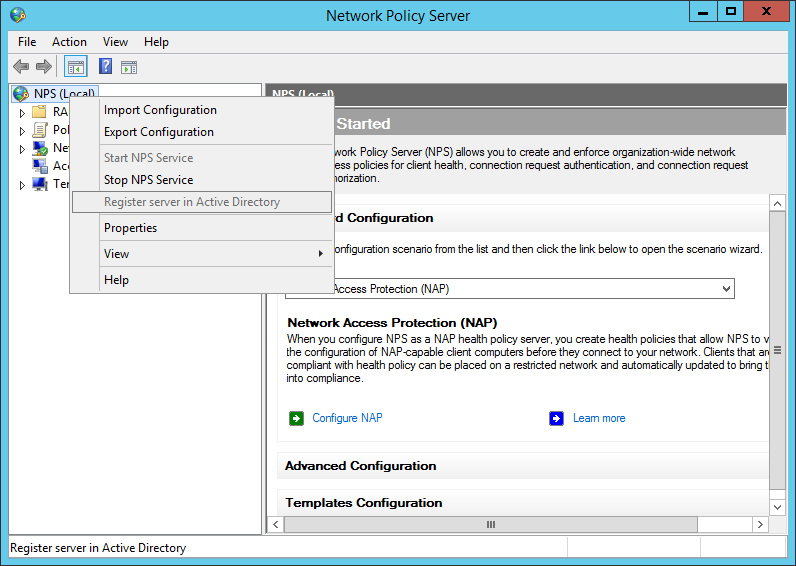Image resolution: width=796 pixels, height=566 pixels.
Task: Click the Policies scroll icon in tree
Action: point(39,130)
